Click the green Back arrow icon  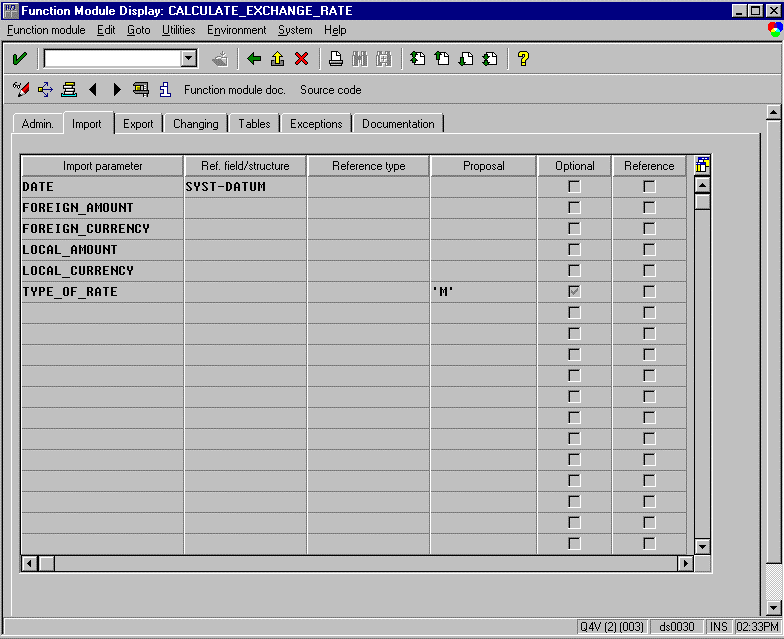tap(254, 59)
